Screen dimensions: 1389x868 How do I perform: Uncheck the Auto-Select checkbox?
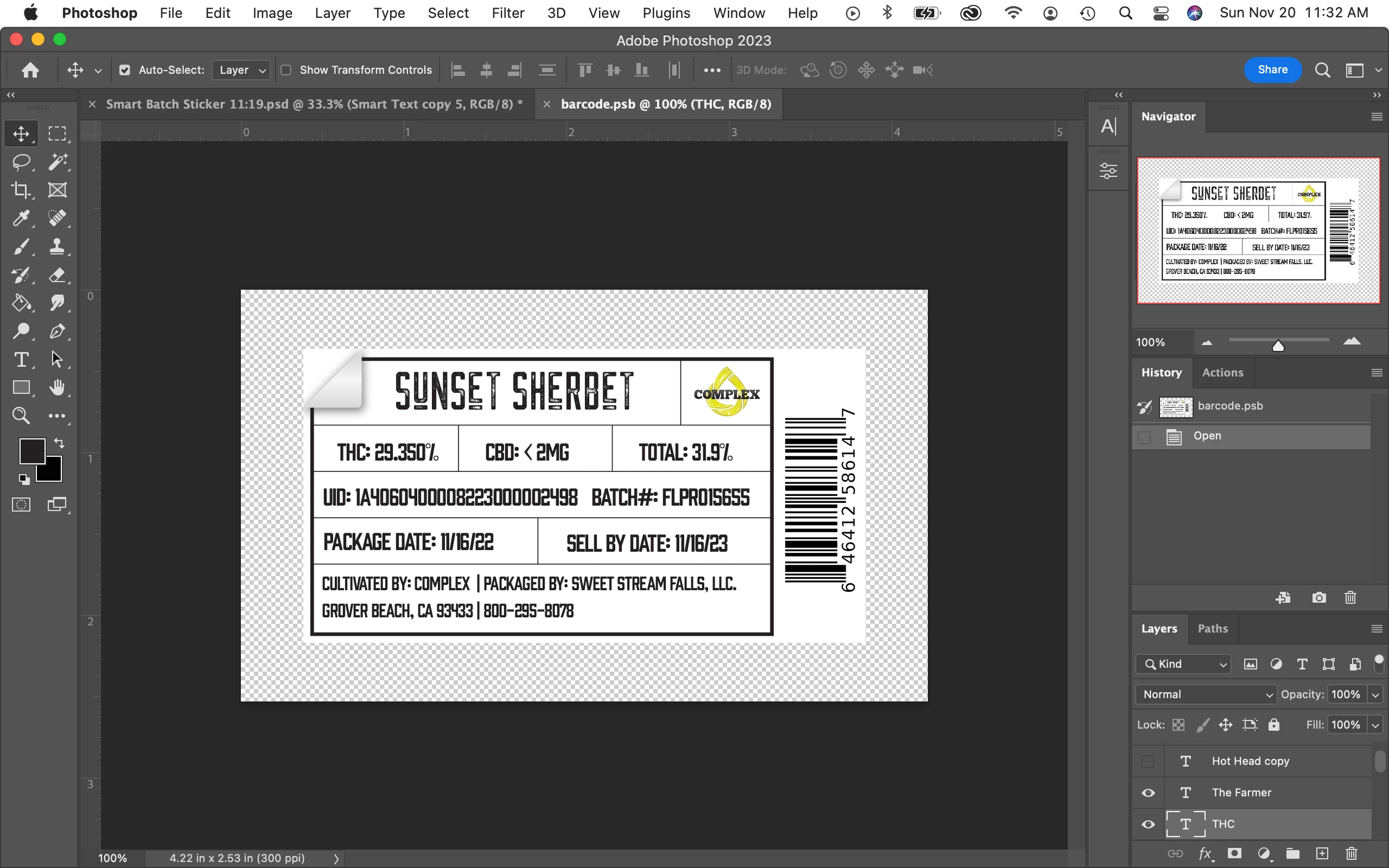click(x=125, y=70)
